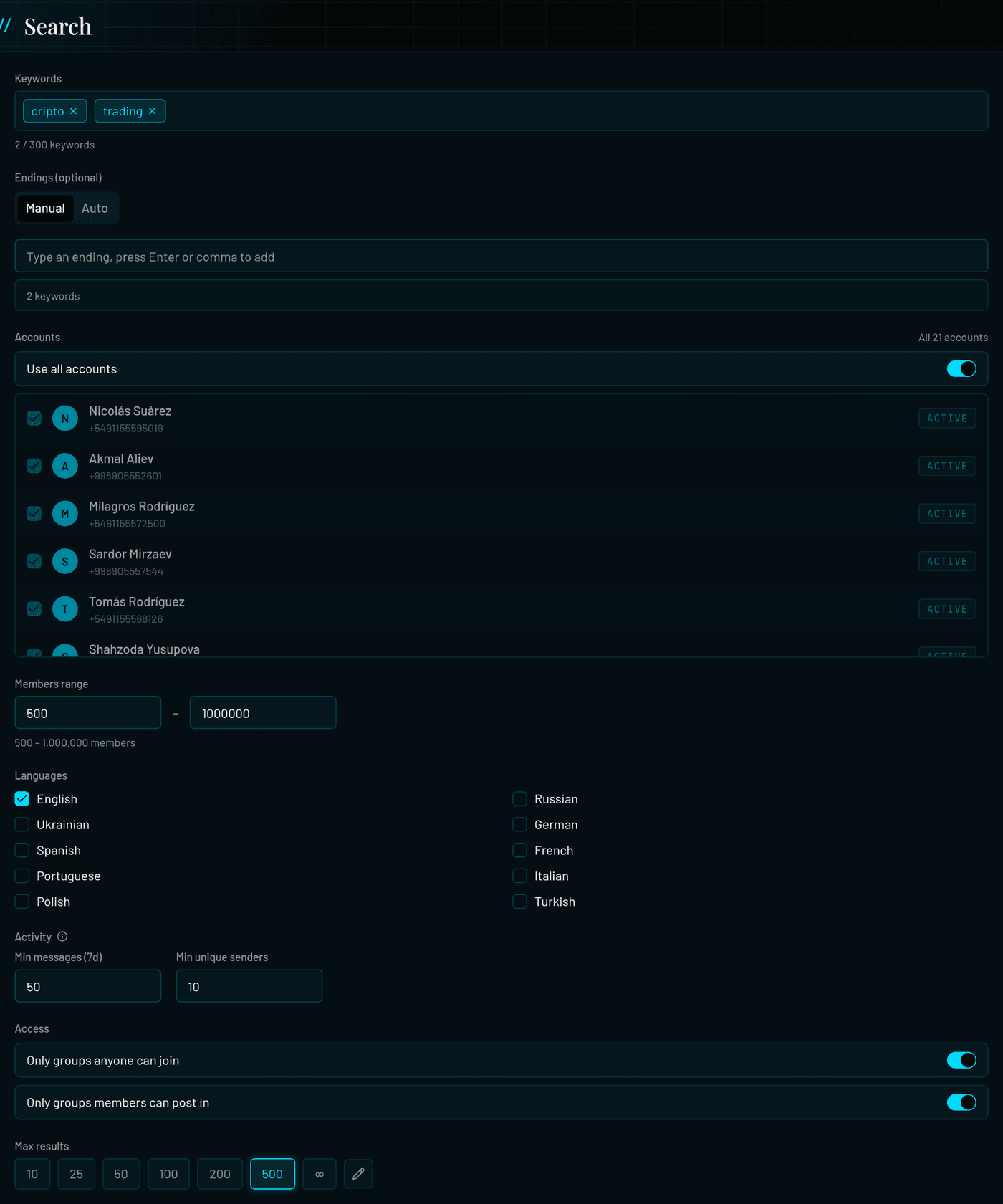Image resolution: width=1003 pixels, height=1204 pixels.
Task: Set max results to 25
Action: point(76,1174)
